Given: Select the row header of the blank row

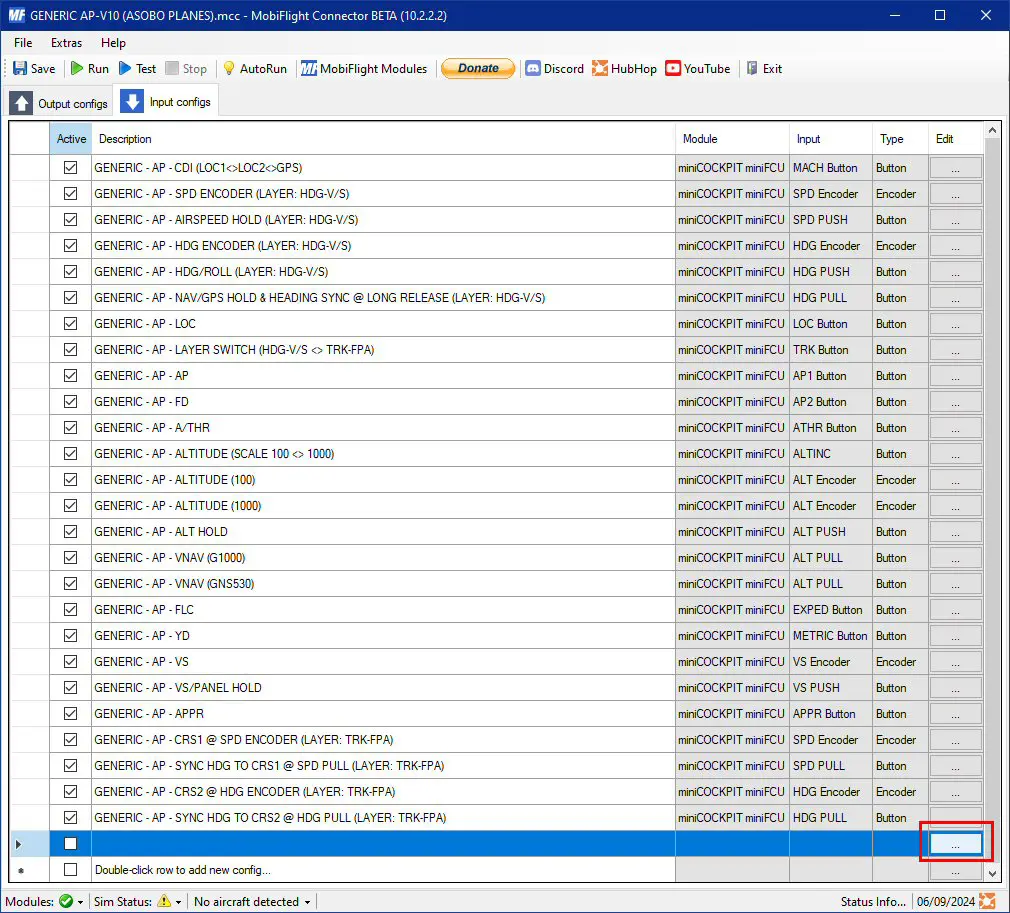Looking at the screenshot, I should [x=30, y=843].
